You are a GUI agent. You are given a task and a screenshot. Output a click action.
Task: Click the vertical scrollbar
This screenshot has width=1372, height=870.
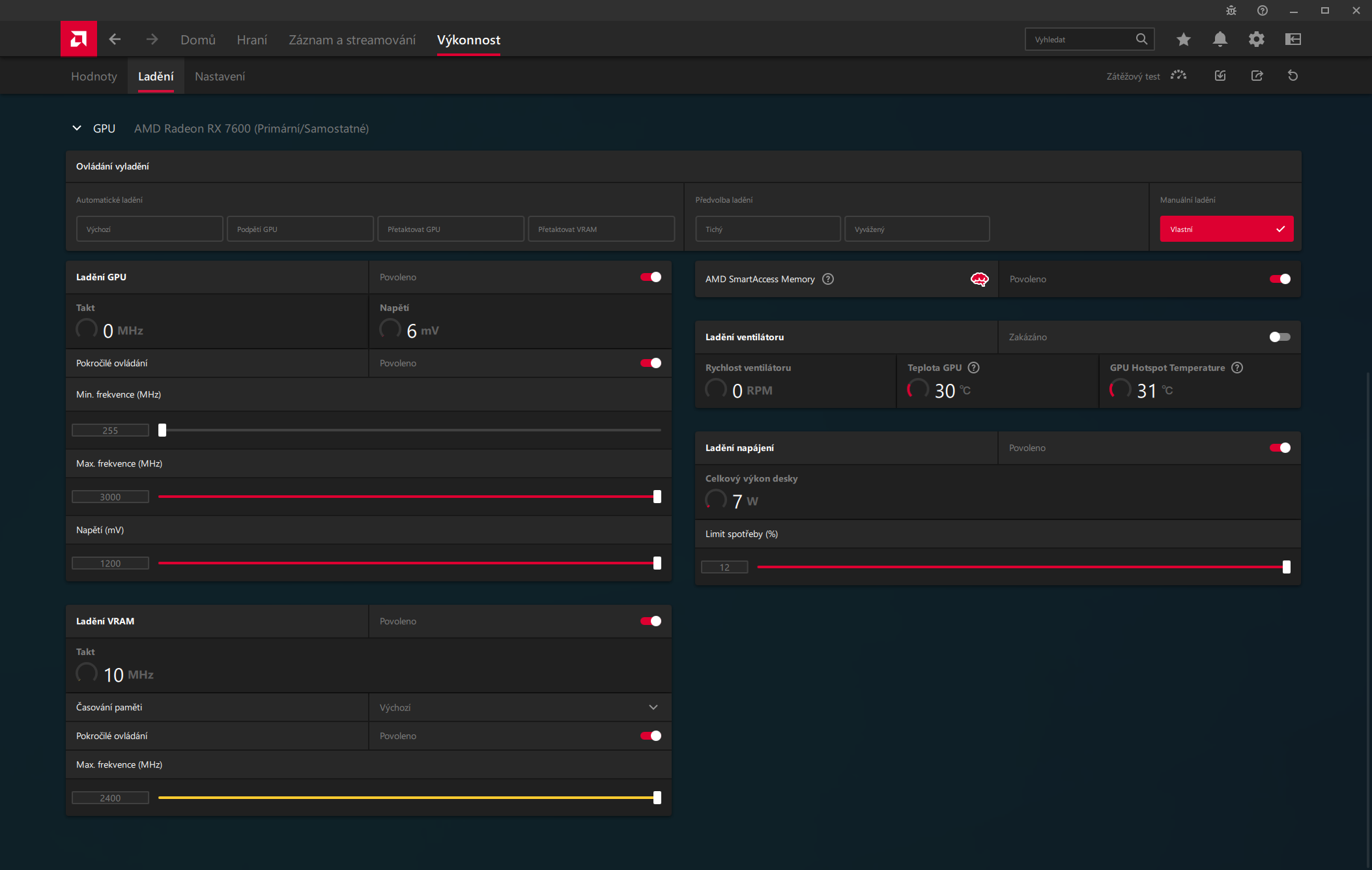coord(1367,619)
